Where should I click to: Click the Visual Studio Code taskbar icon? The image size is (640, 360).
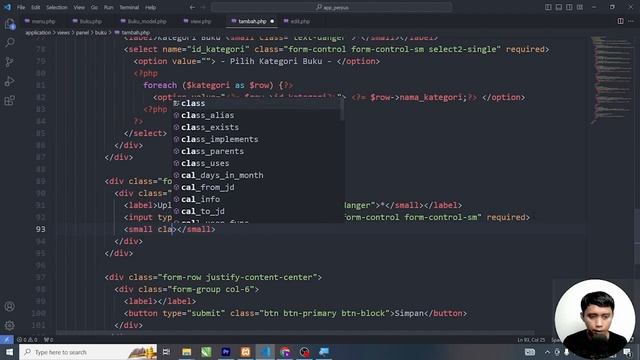coord(265,352)
